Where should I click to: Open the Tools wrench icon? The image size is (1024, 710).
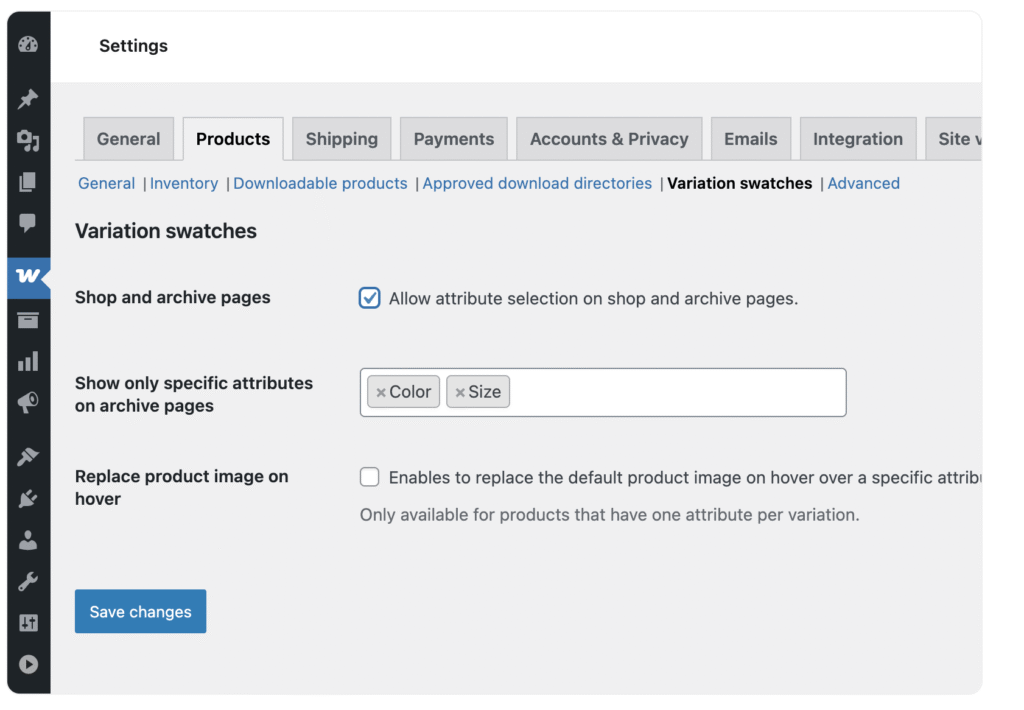[x=28, y=581]
